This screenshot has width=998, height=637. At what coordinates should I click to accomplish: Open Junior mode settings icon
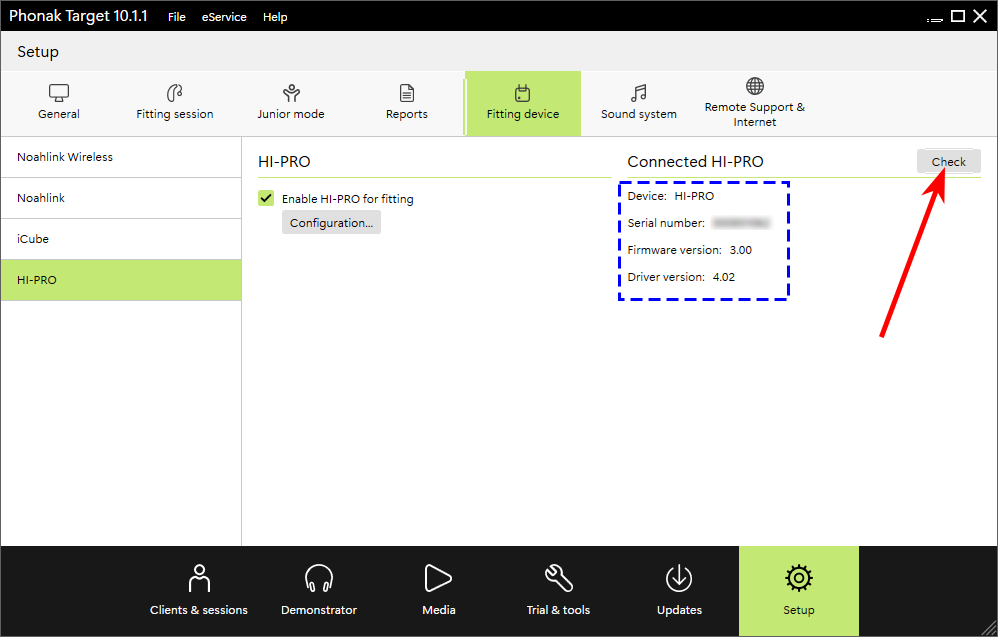point(291,94)
